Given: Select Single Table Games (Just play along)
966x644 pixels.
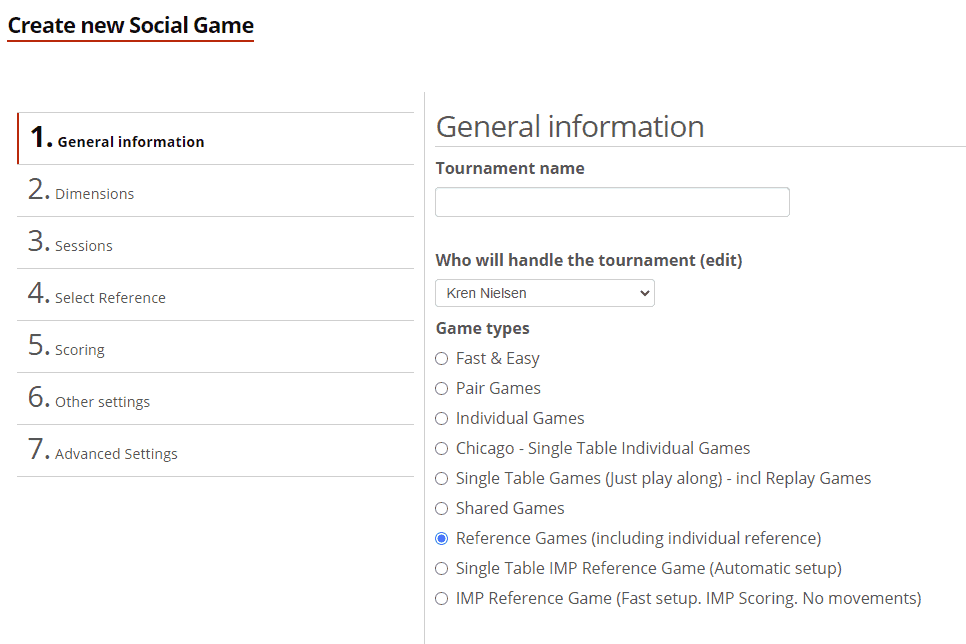Looking at the screenshot, I should (x=442, y=479).
